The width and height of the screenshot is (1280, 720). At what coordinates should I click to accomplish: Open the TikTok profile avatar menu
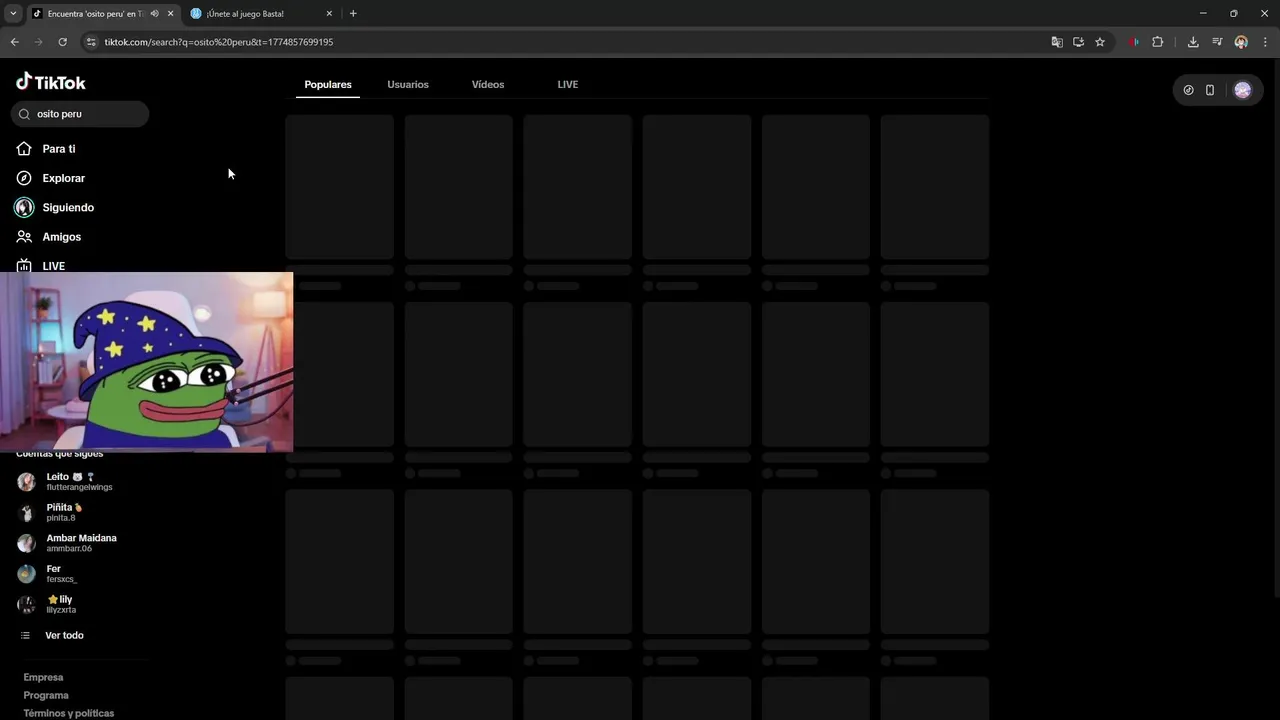click(x=1242, y=90)
